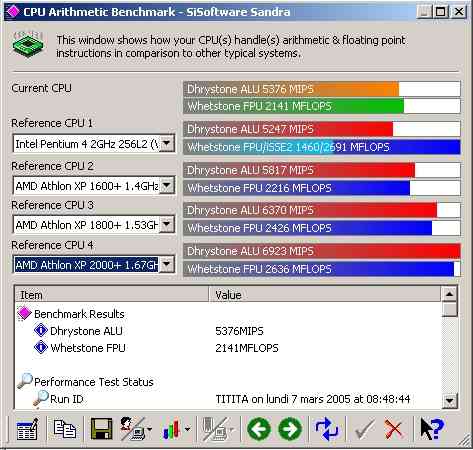
Task: Click the results list scroll down arrow
Action: click(x=449, y=400)
